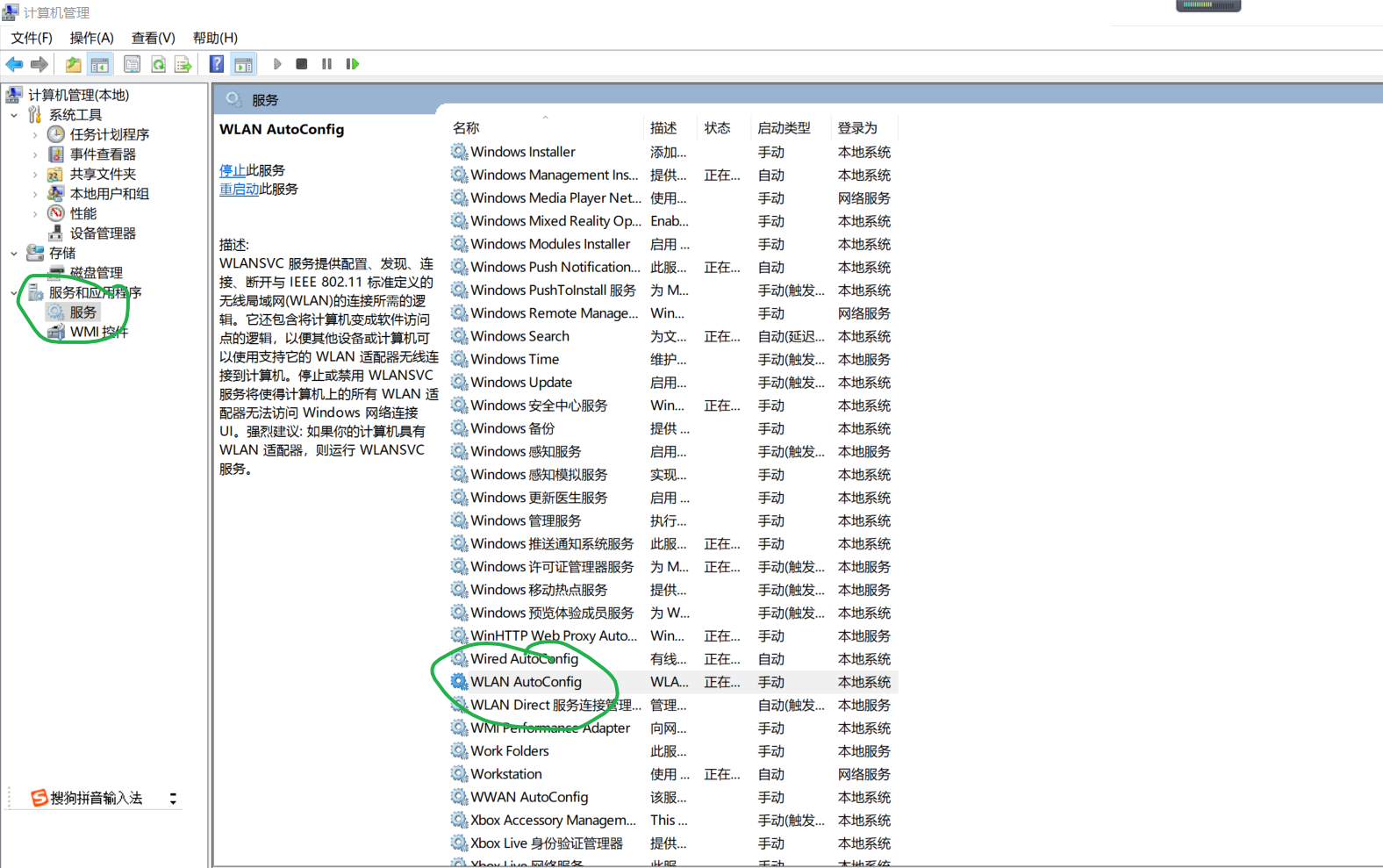1383x868 pixels.
Task: Select 共享文件夹 in the tree
Action: pyautogui.click(x=103, y=174)
